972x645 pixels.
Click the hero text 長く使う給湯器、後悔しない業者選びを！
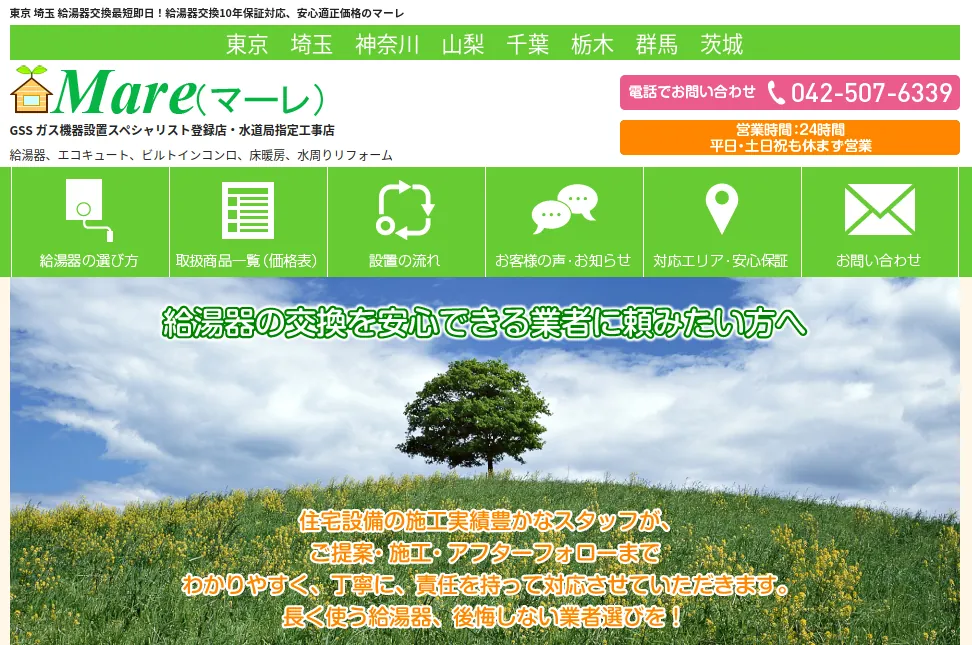pyautogui.click(x=483, y=617)
